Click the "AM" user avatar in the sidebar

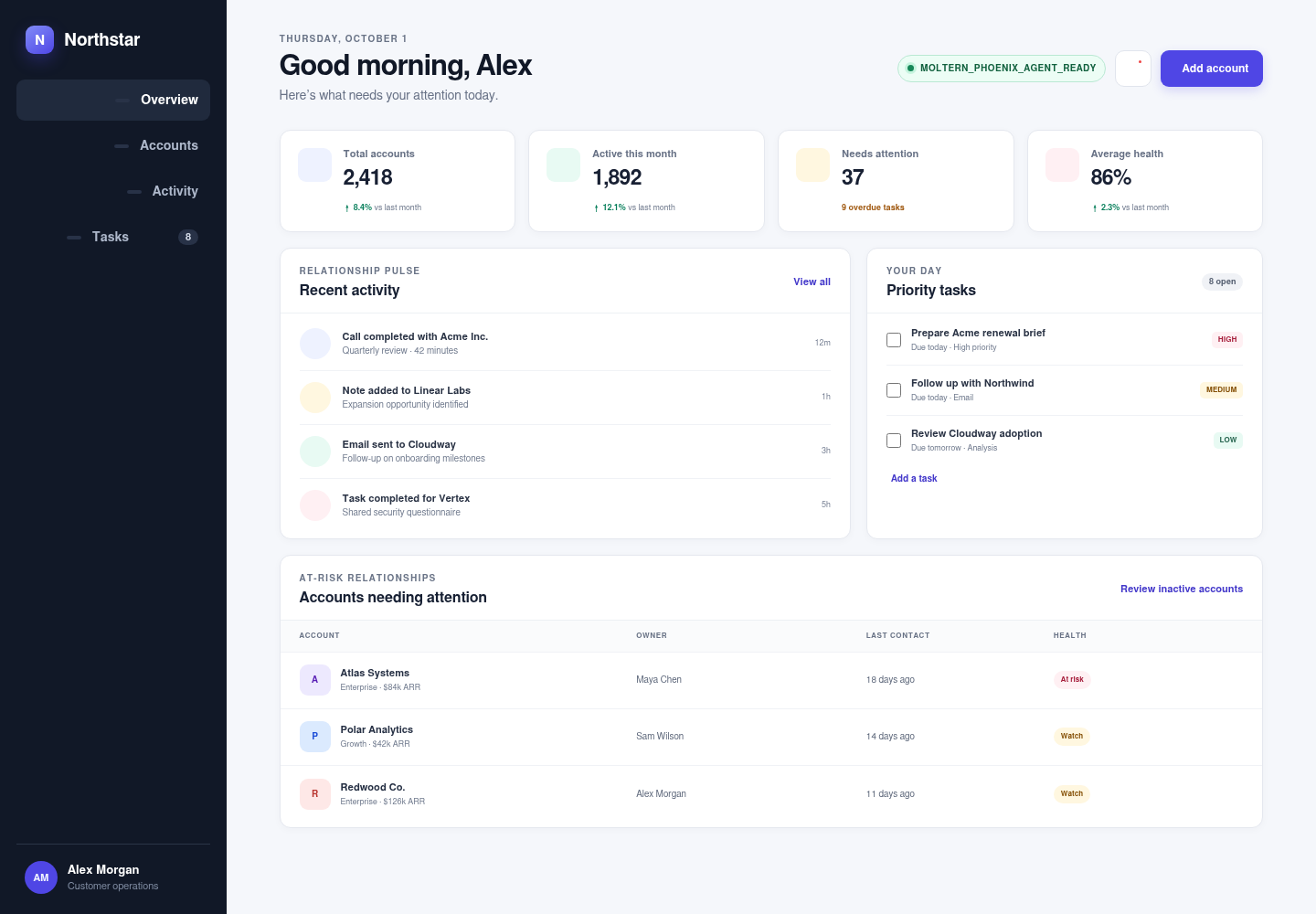pos(41,877)
